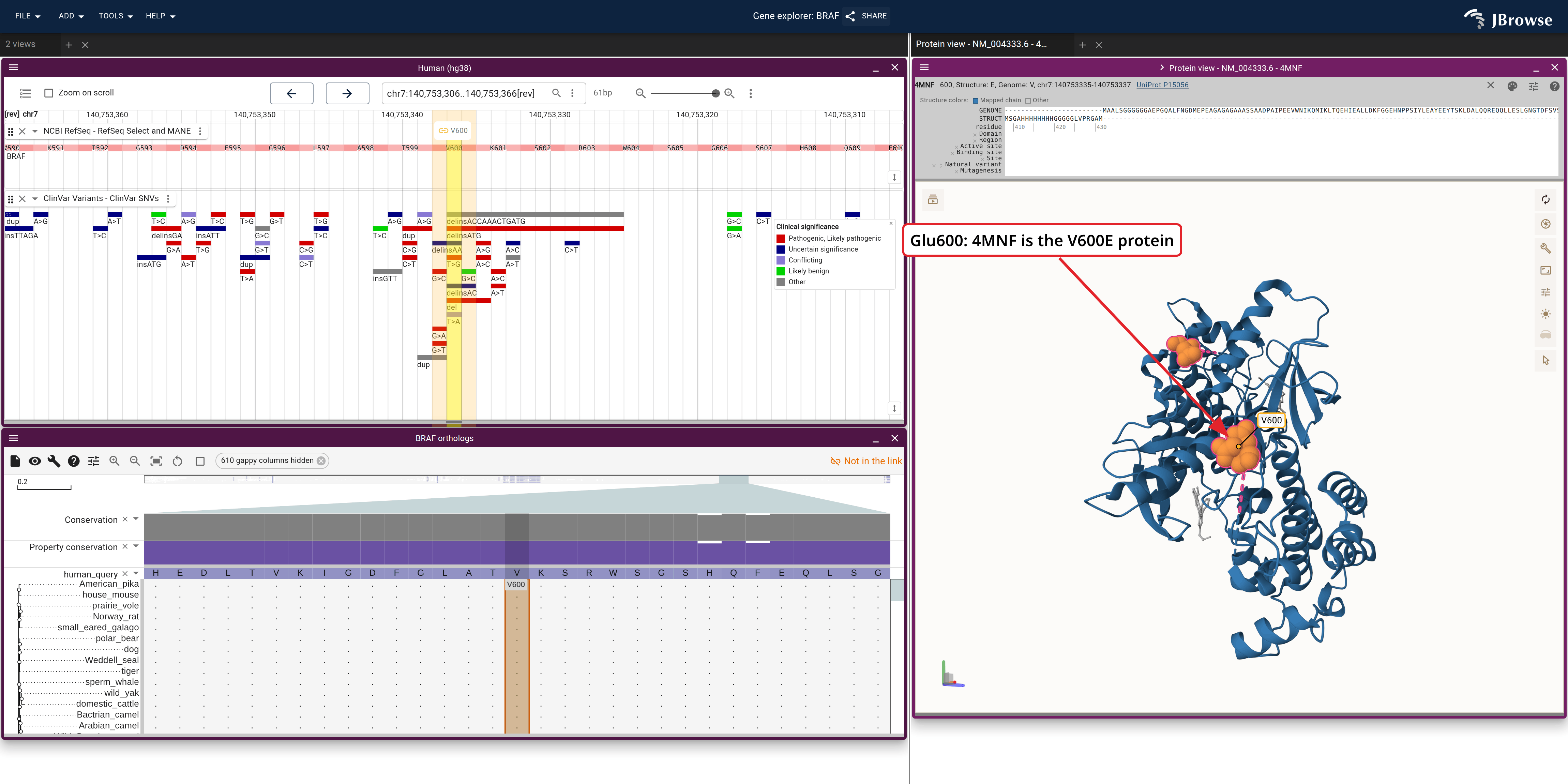This screenshot has width=1568, height=784.
Task: Expand the Conservation row dropdown arrow
Action: pos(136,519)
